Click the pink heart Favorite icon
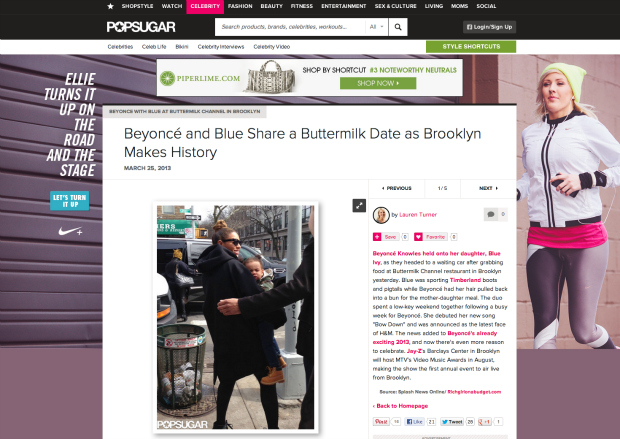 pyautogui.click(x=418, y=237)
